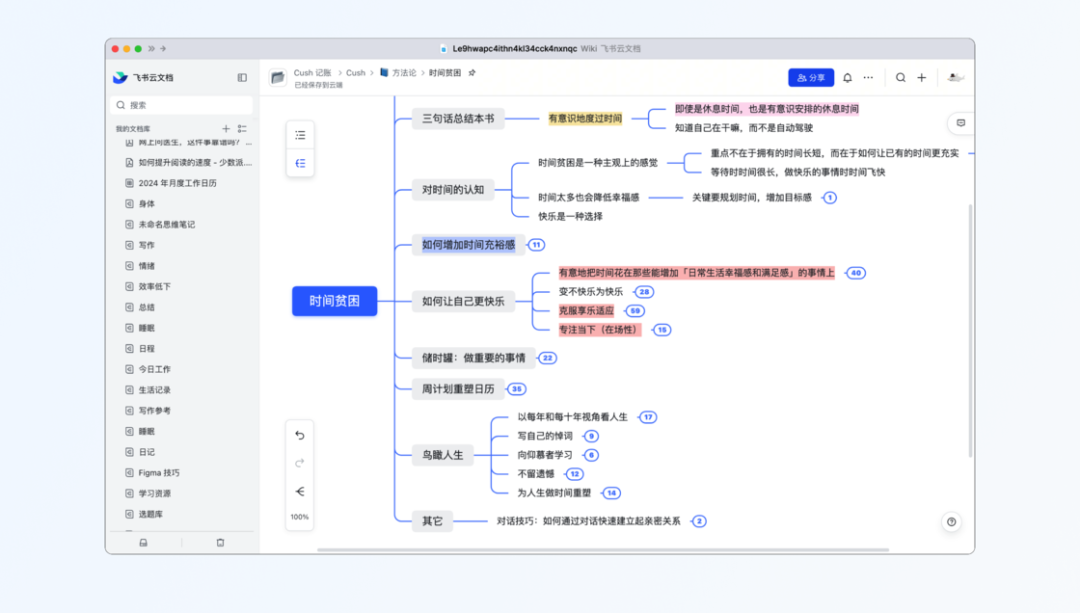Image resolution: width=1080 pixels, height=613 pixels.
Task: Redo the last undone edit
Action: [300, 463]
